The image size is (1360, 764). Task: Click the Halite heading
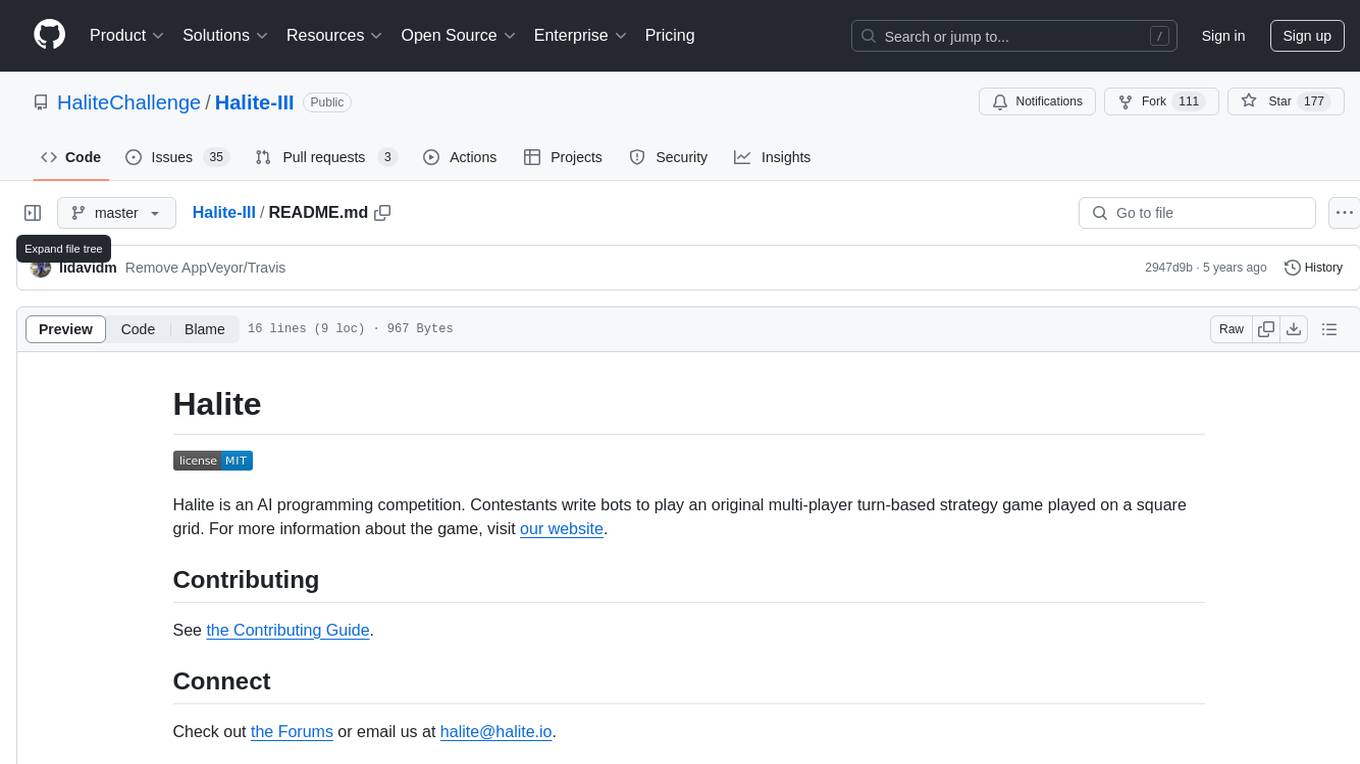click(217, 404)
